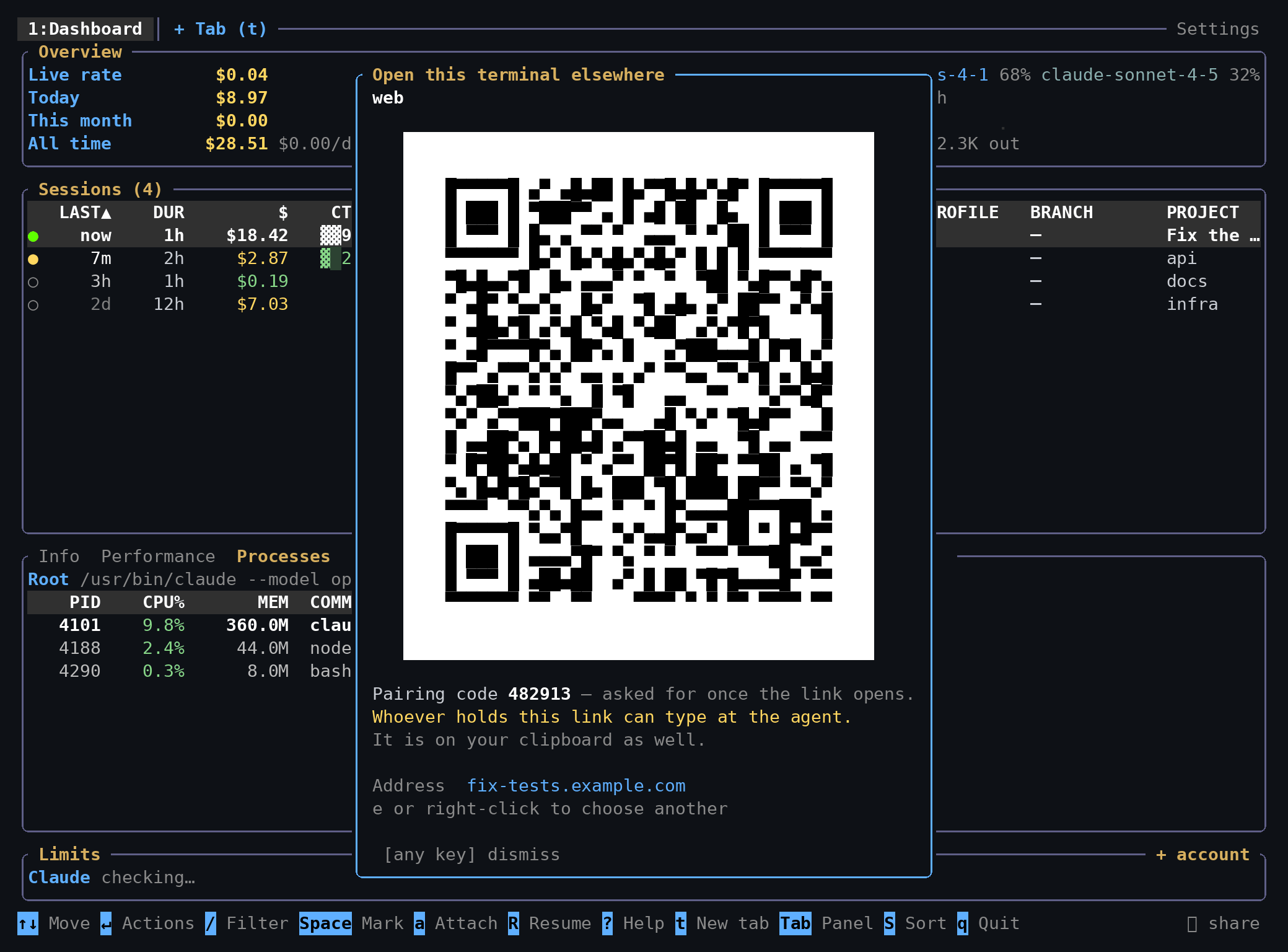Select process PID 4188 node
Viewport: 1288px width, 952px height.
(190, 648)
